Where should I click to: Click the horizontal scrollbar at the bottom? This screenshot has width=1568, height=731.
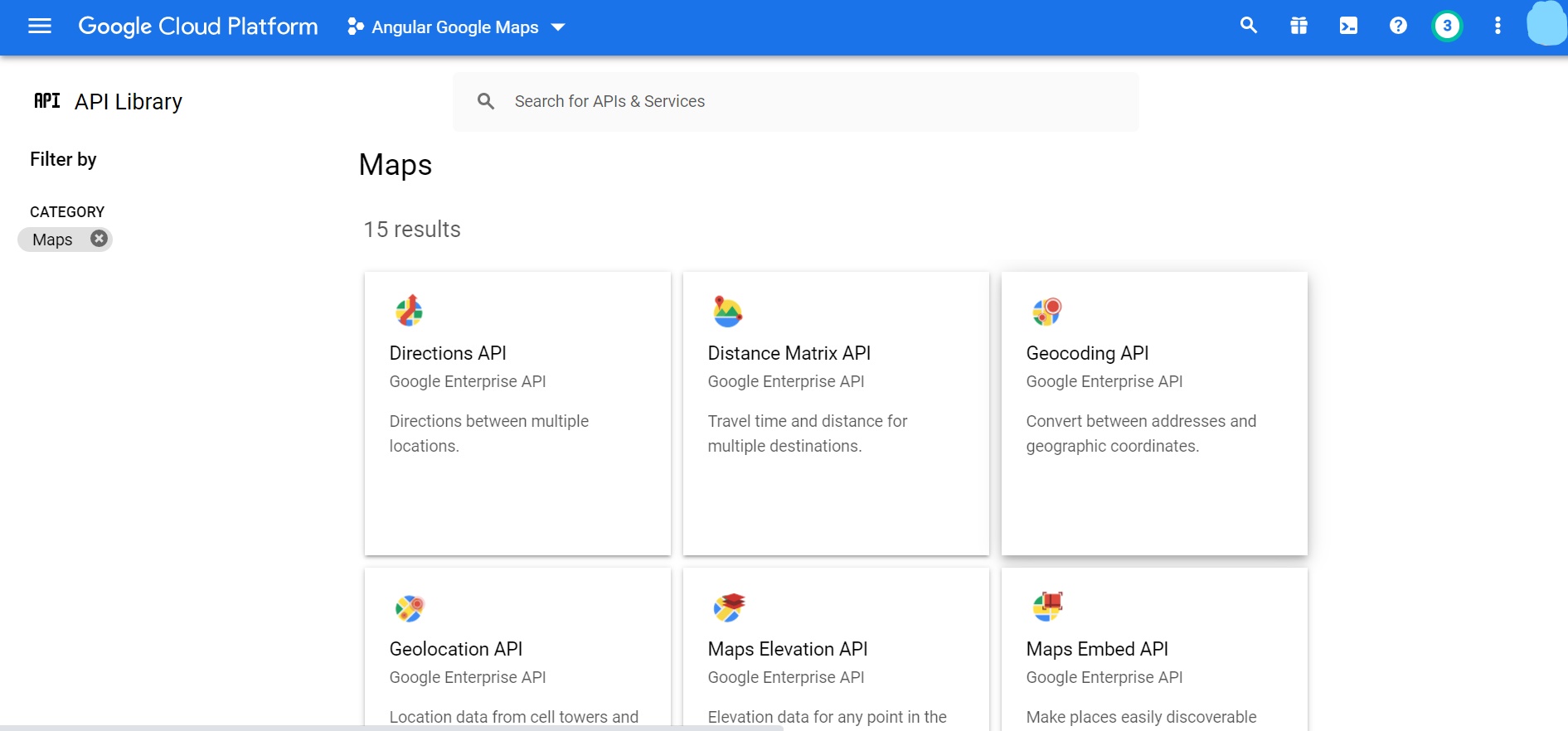click(x=391, y=728)
